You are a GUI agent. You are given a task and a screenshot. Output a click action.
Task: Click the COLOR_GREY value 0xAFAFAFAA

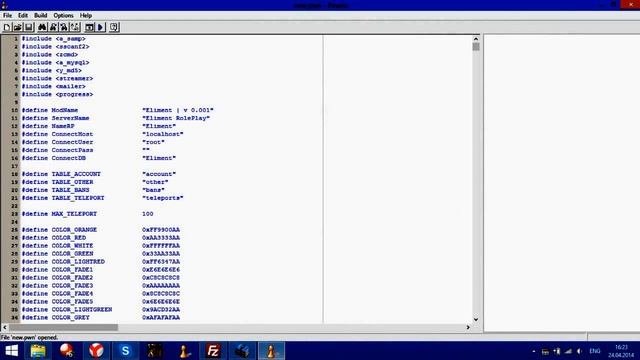(161, 318)
